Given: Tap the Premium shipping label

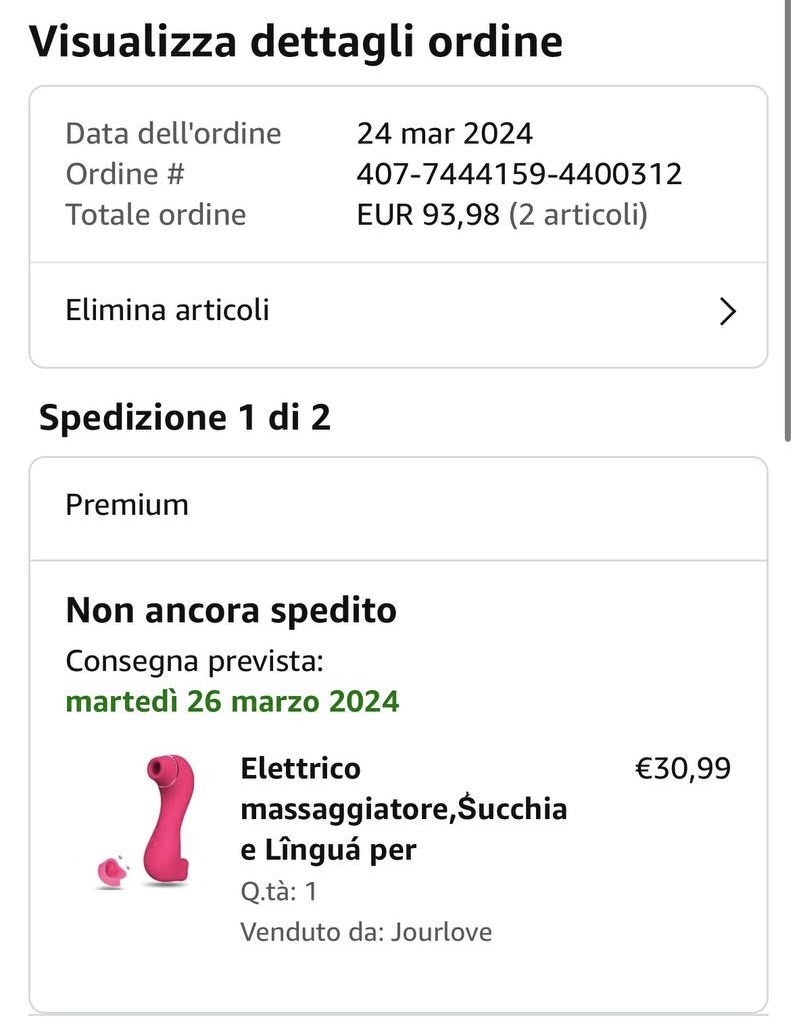Looking at the screenshot, I should [127, 505].
